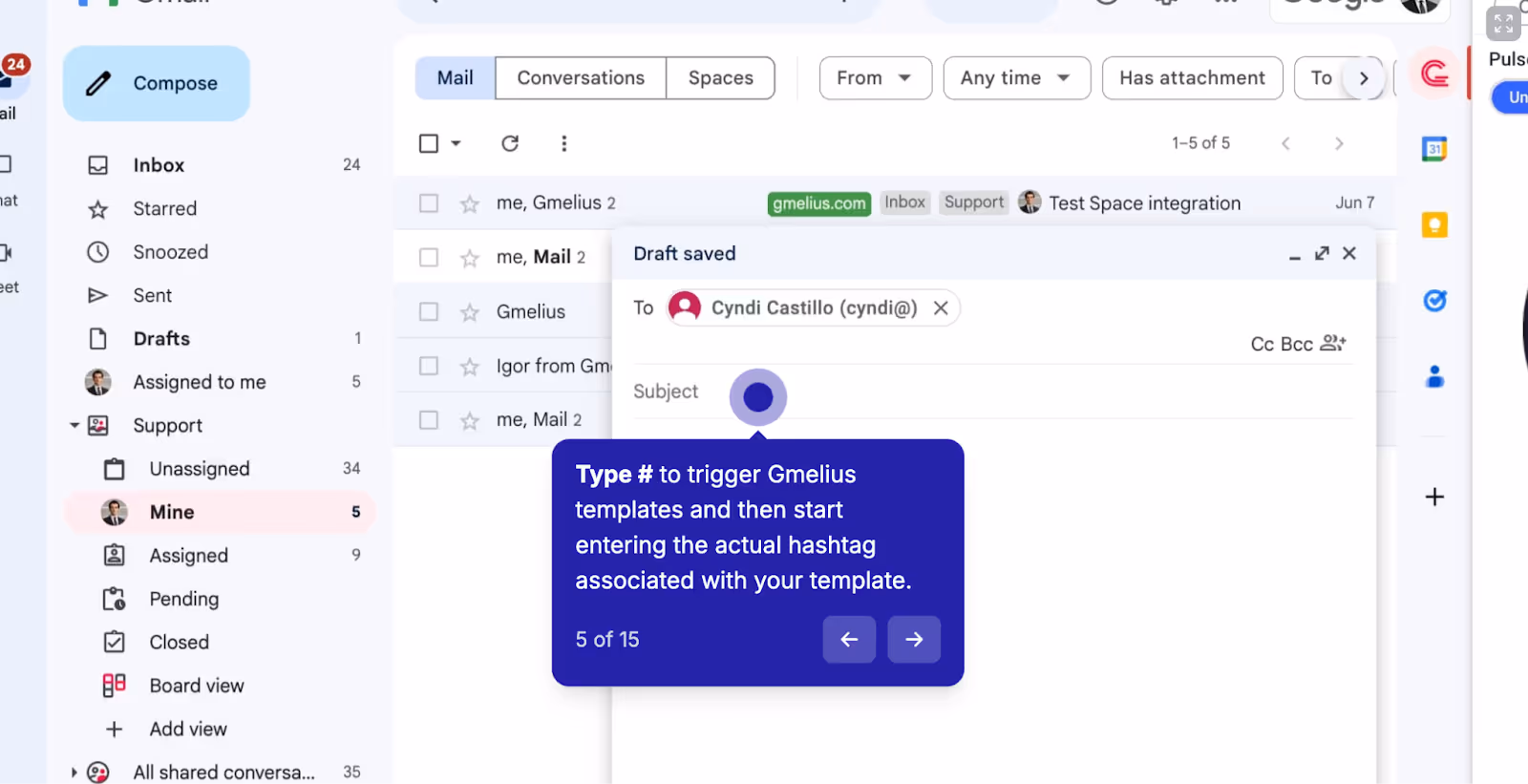The image size is (1528, 784).
Task: Click the fullscreen icon at top right
Action: point(1504,24)
